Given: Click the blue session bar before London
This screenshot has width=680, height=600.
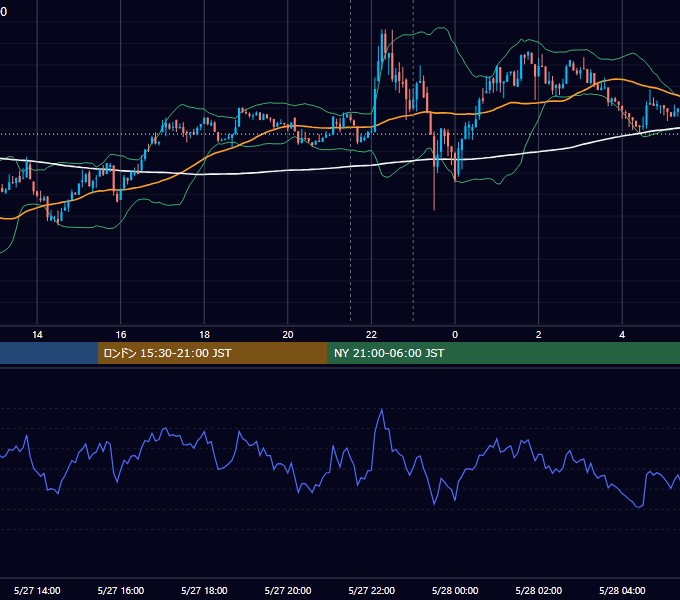Looking at the screenshot, I should [x=49, y=353].
